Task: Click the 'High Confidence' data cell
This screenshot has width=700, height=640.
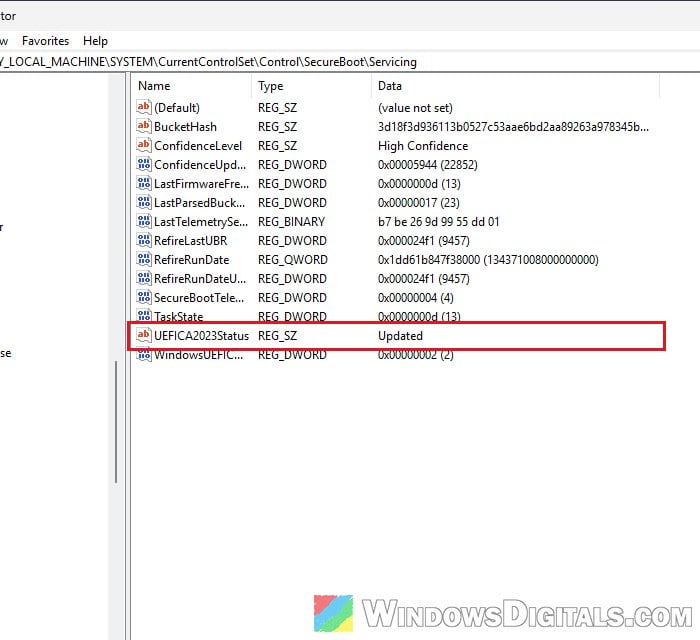Action: [x=423, y=146]
